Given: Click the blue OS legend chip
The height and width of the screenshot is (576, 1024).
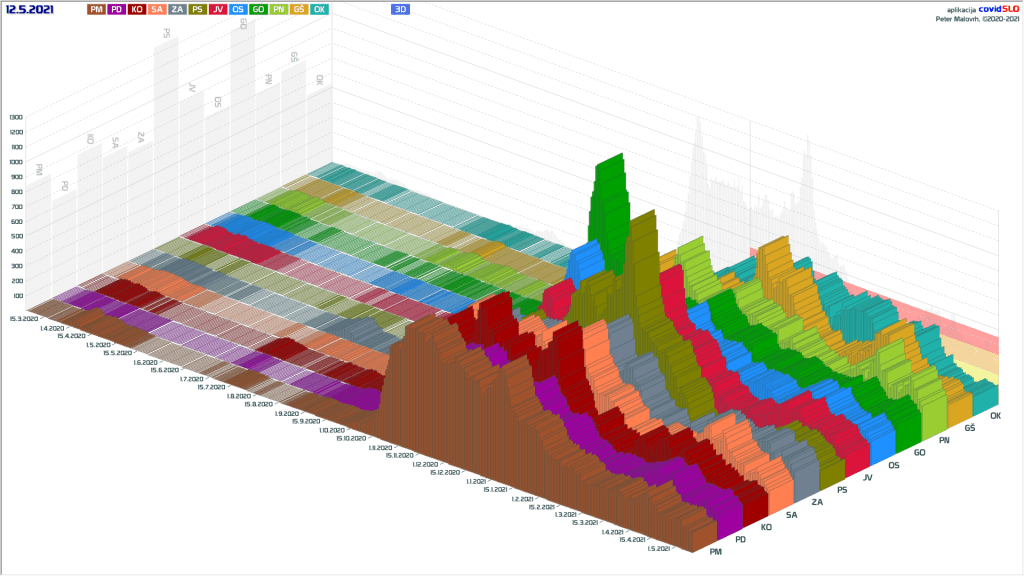Looking at the screenshot, I should point(238,9).
